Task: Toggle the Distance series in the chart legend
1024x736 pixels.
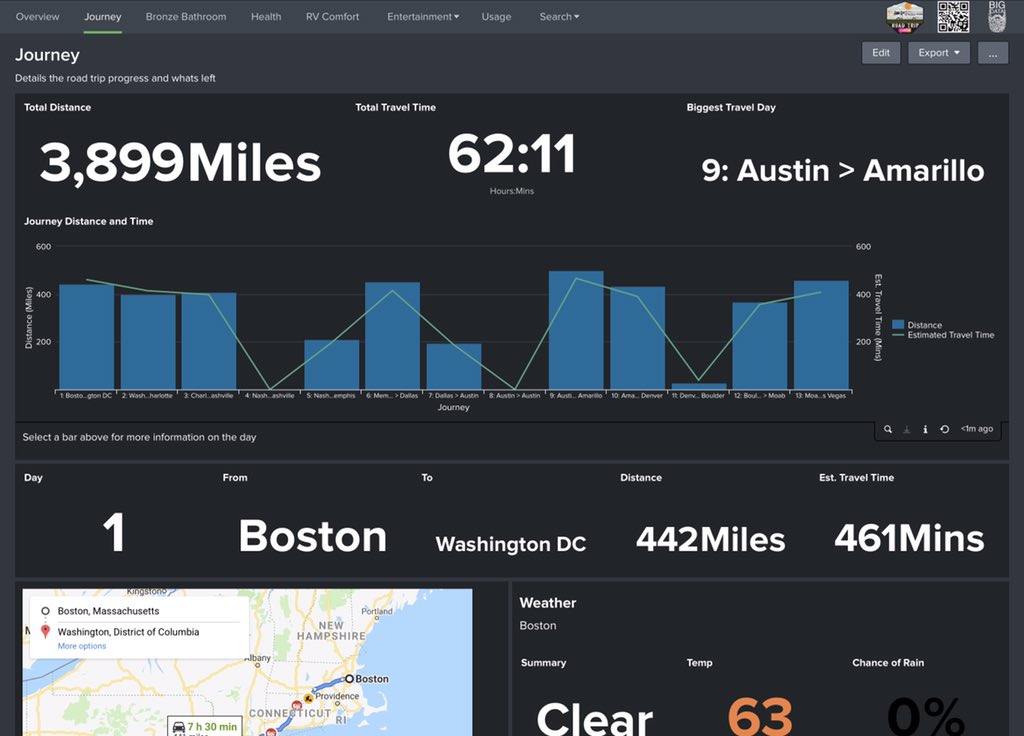Action: pos(925,324)
